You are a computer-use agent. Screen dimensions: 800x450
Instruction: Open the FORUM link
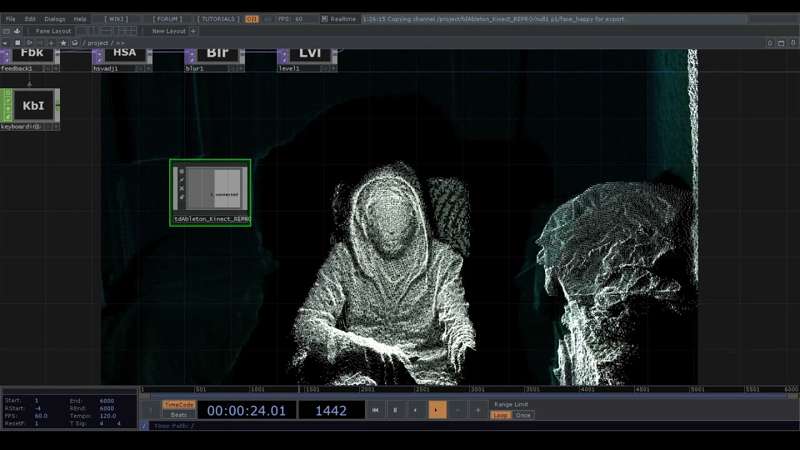coord(167,19)
